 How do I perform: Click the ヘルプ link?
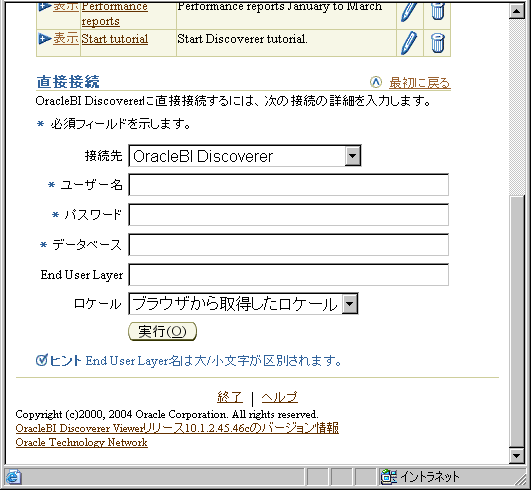[x=279, y=397]
